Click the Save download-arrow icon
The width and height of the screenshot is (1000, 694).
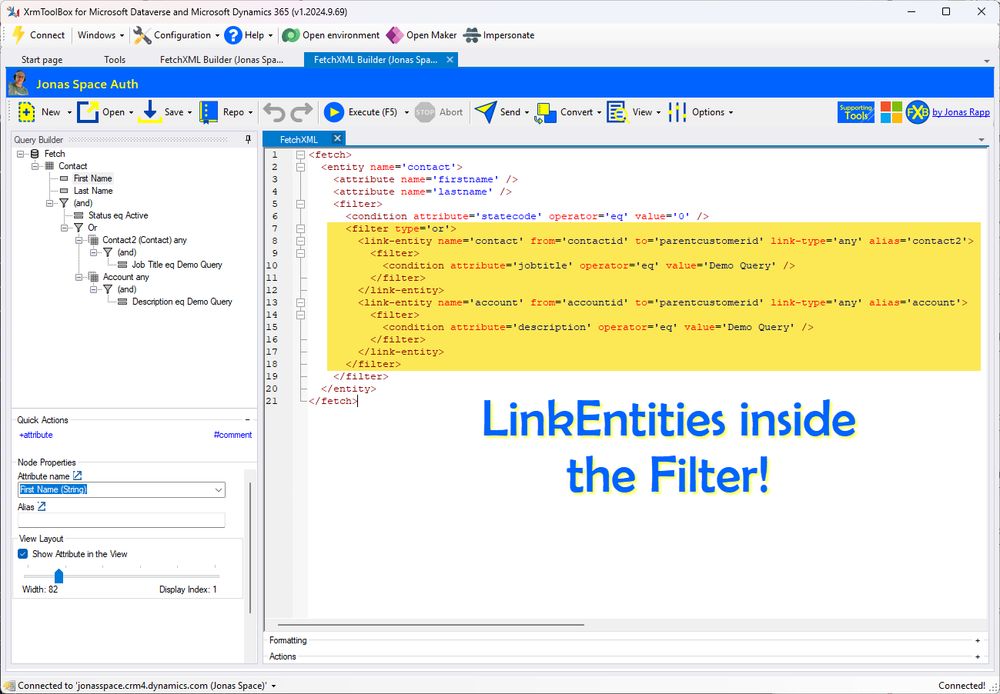pyautogui.click(x=150, y=112)
